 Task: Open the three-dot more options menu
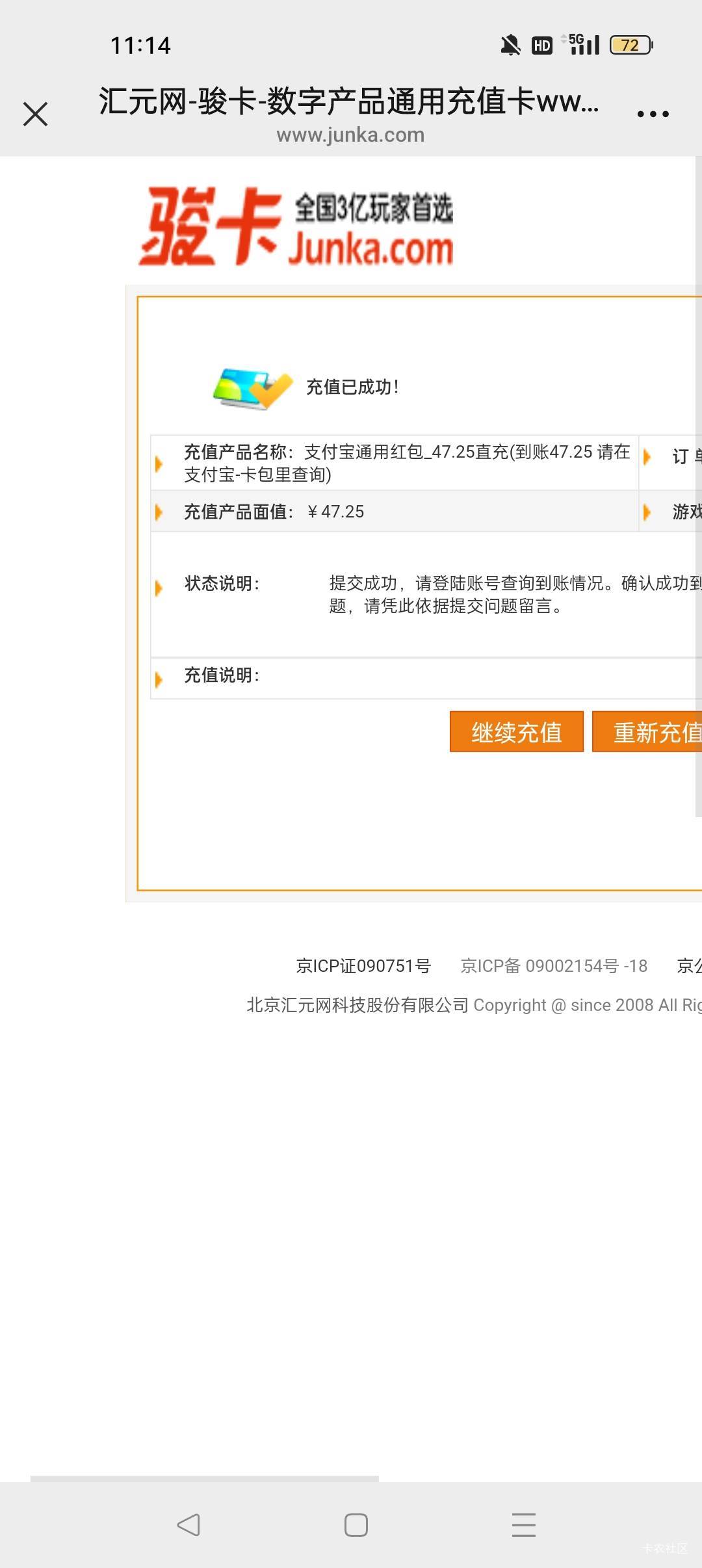[653, 114]
